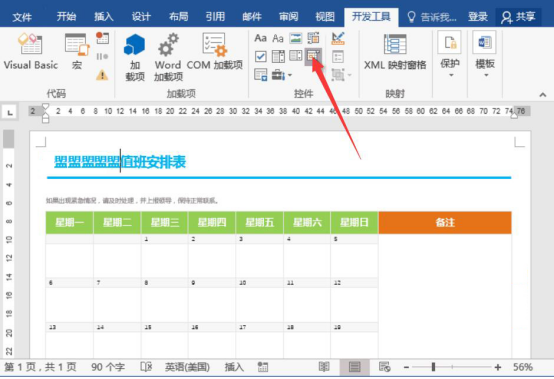
Task: Select the 星期三 header cell
Action: click(x=165, y=223)
